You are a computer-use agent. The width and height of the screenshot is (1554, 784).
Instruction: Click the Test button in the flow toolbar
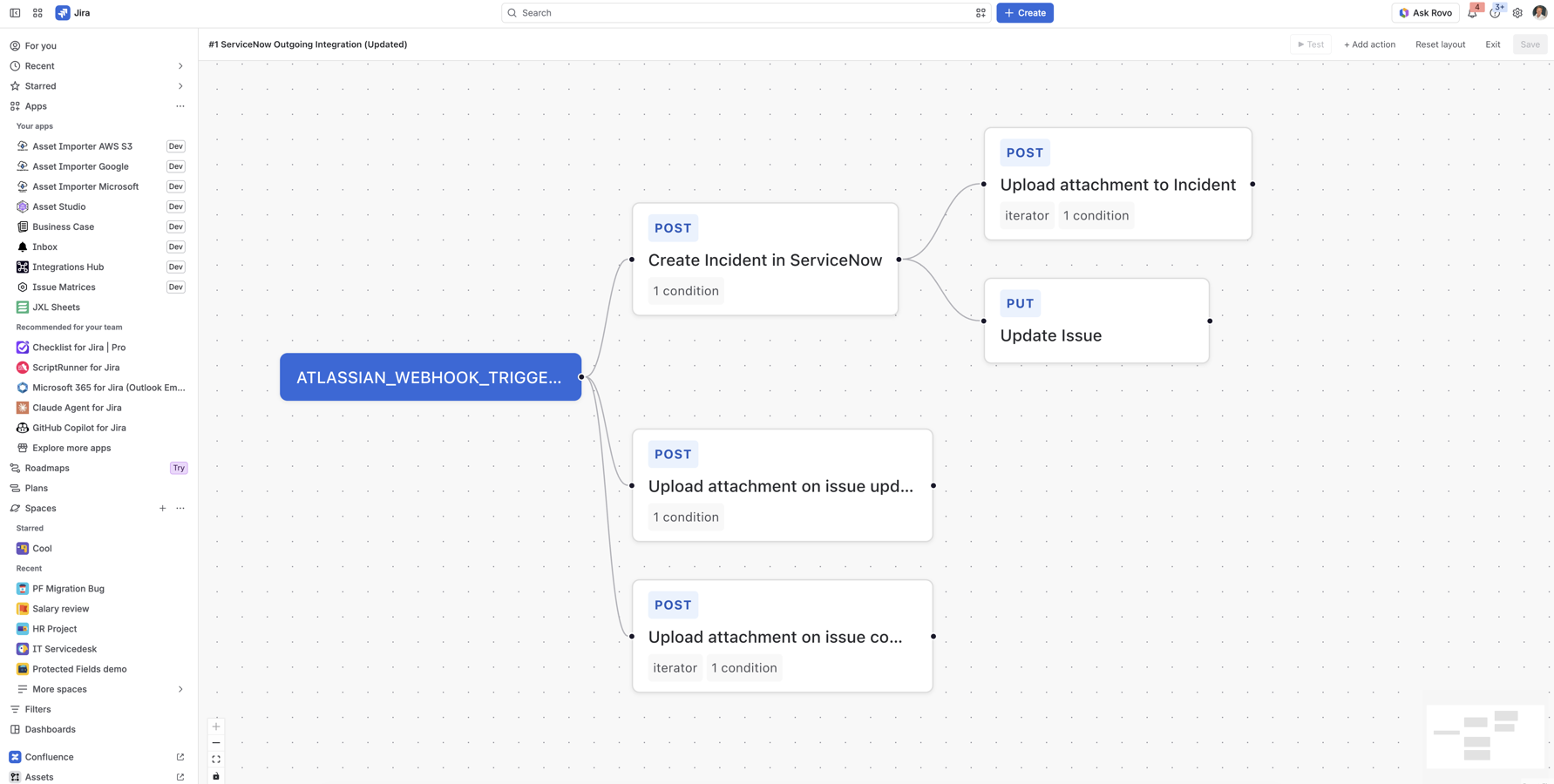[x=1310, y=44]
